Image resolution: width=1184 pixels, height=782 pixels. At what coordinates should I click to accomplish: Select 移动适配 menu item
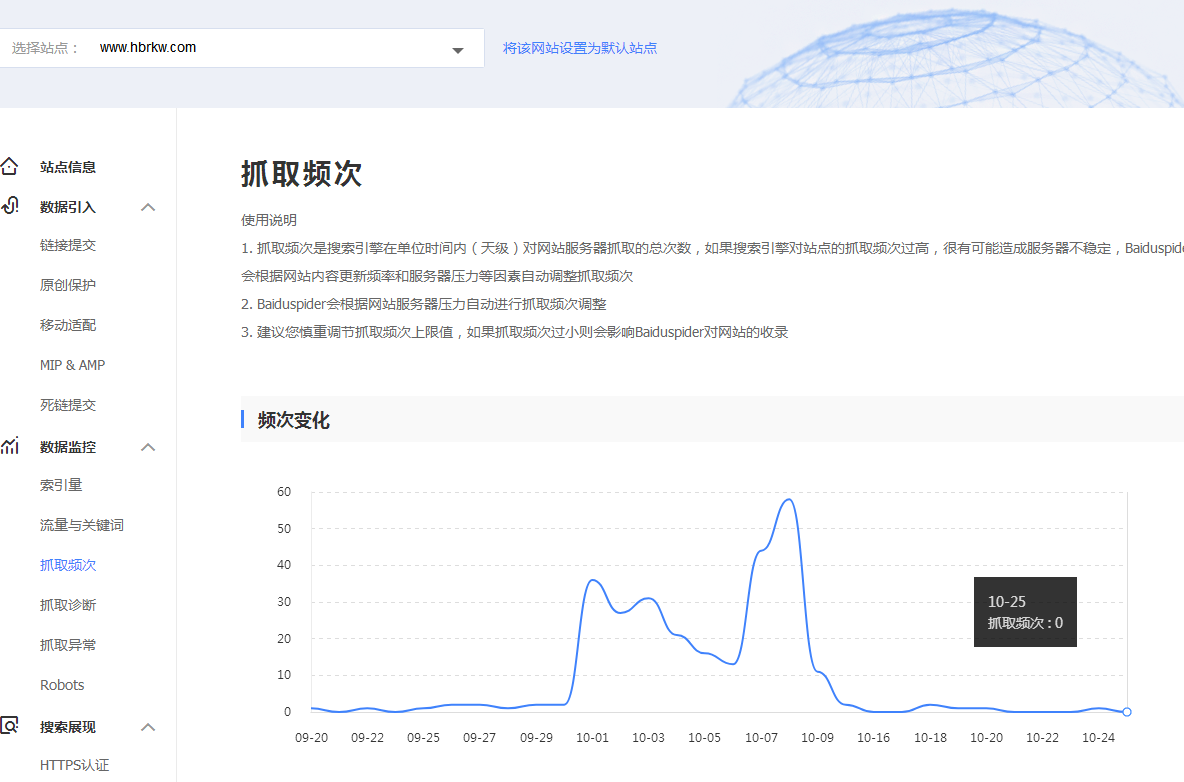pos(68,325)
